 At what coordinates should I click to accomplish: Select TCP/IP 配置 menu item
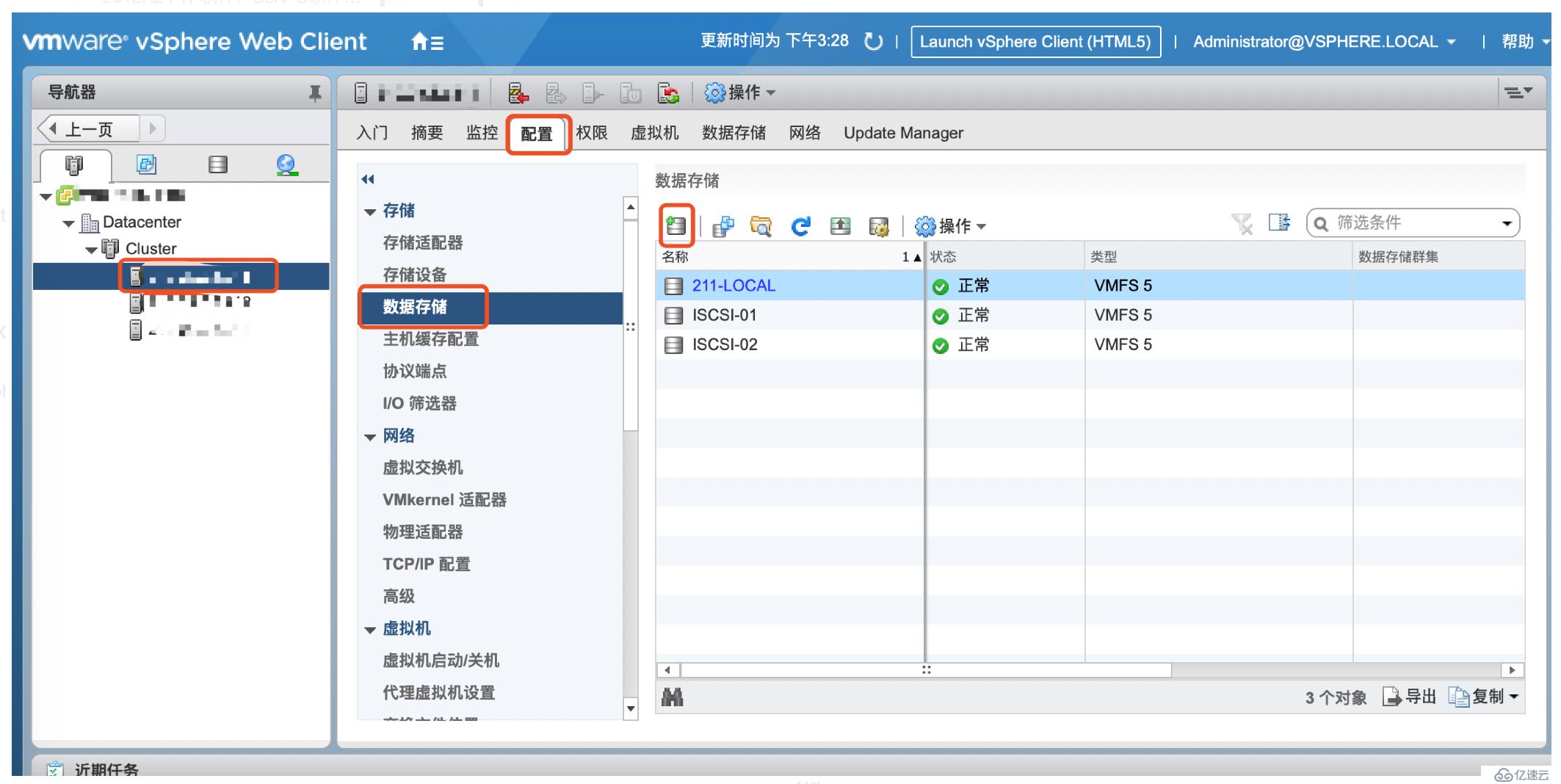click(427, 565)
